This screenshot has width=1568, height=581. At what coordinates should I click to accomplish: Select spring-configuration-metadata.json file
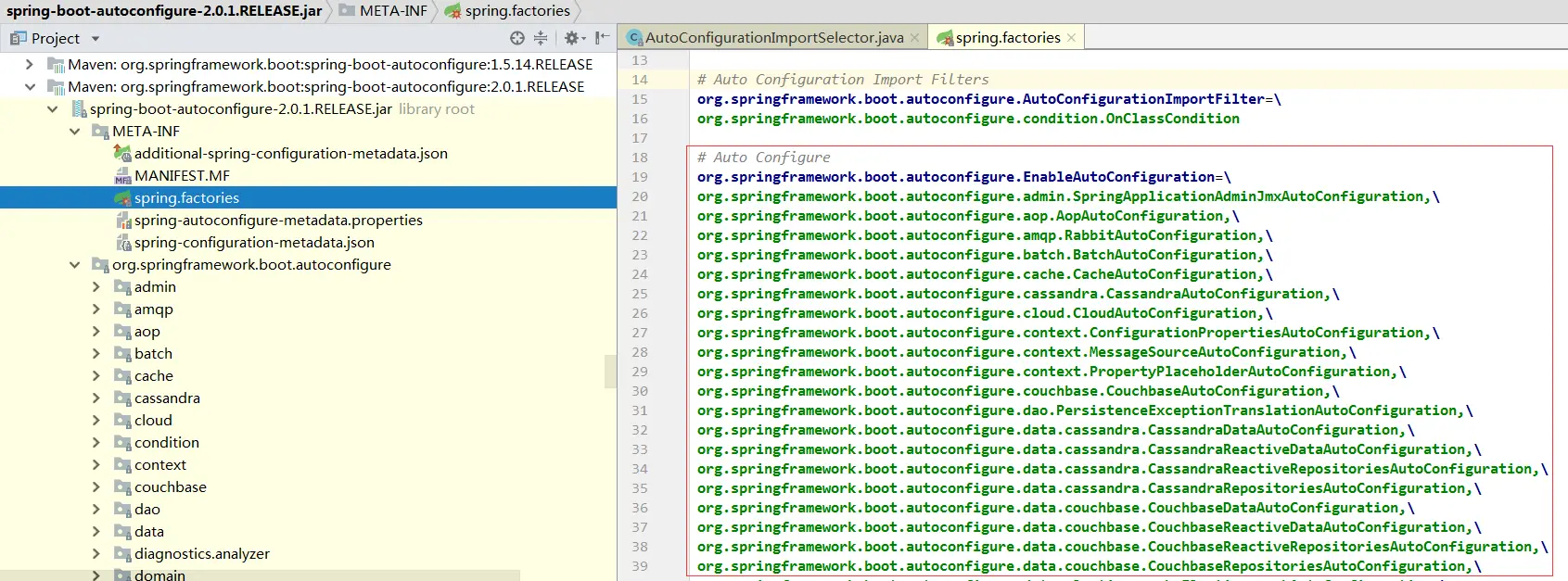(x=254, y=242)
